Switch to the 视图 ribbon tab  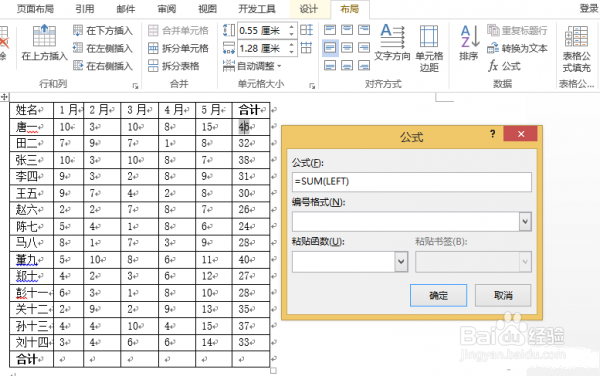208,8
